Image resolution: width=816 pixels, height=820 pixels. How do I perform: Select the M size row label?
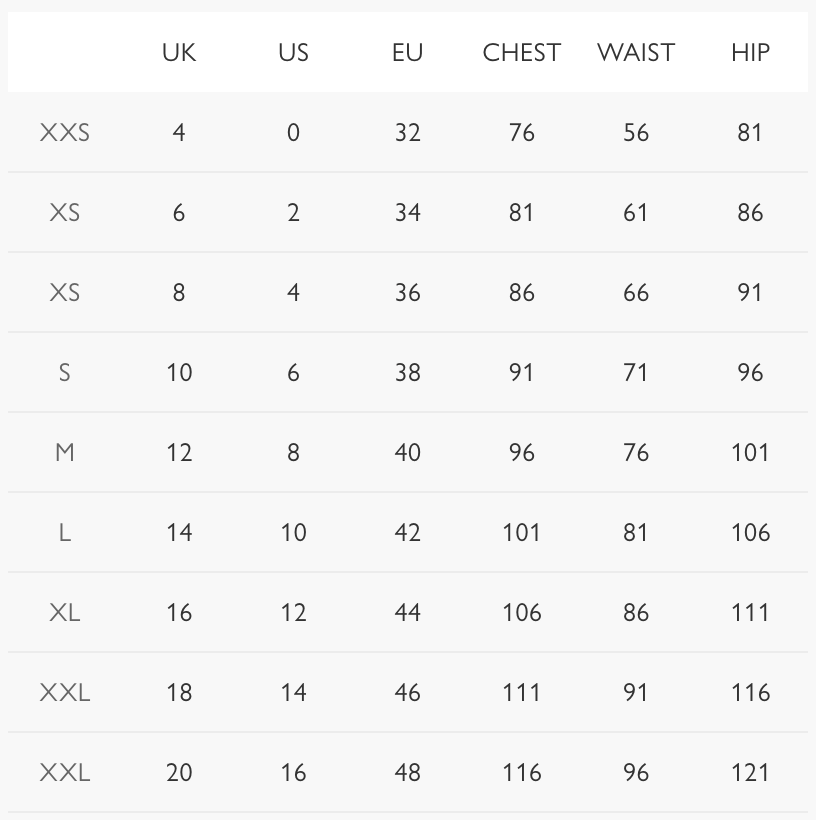point(65,452)
